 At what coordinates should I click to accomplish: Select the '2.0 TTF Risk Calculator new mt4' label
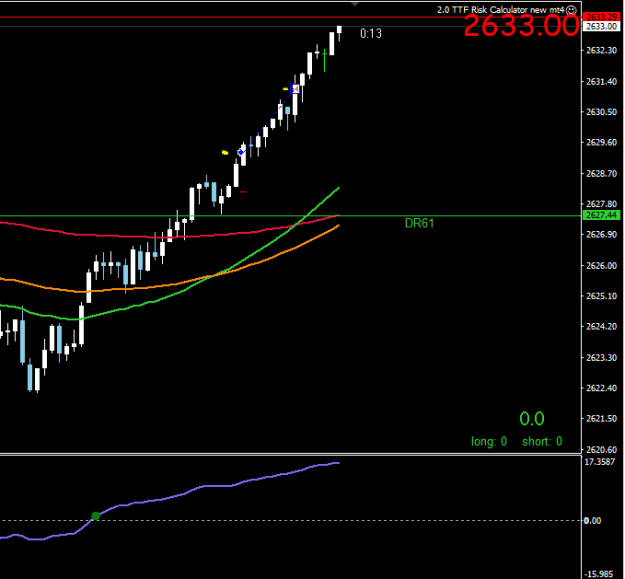click(x=501, y=10)
